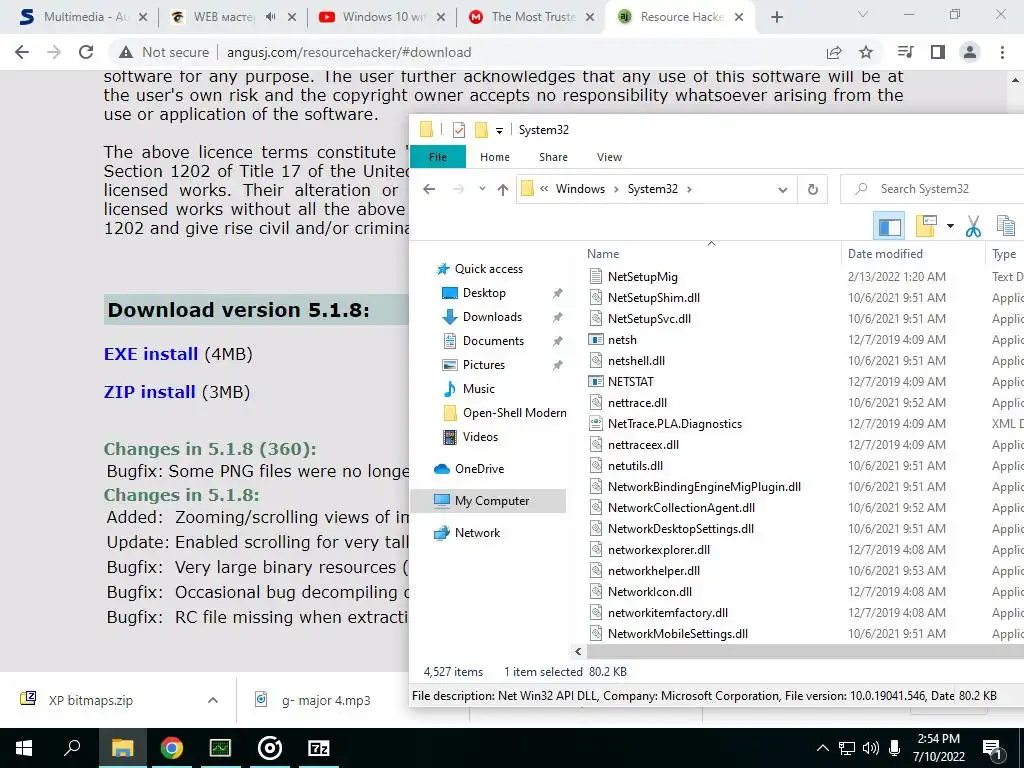Open recent locations dropdown in Explorer
The width and height of the screenshot is (1024, 768).
pyautogui.click(x=482, y=189)
